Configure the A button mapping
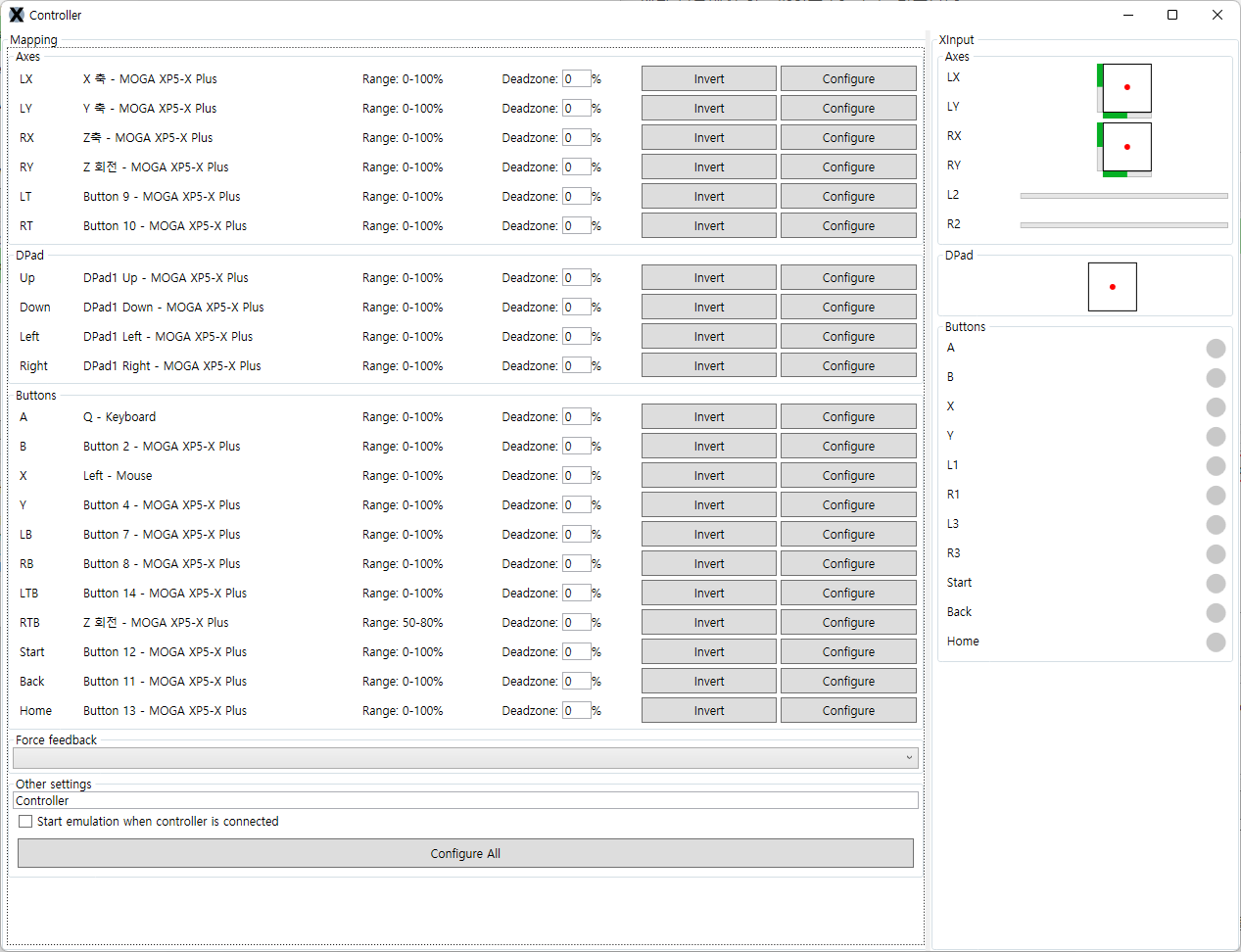Image resolution: width=1241 pixels, height=952 pixels. (848, 416)
